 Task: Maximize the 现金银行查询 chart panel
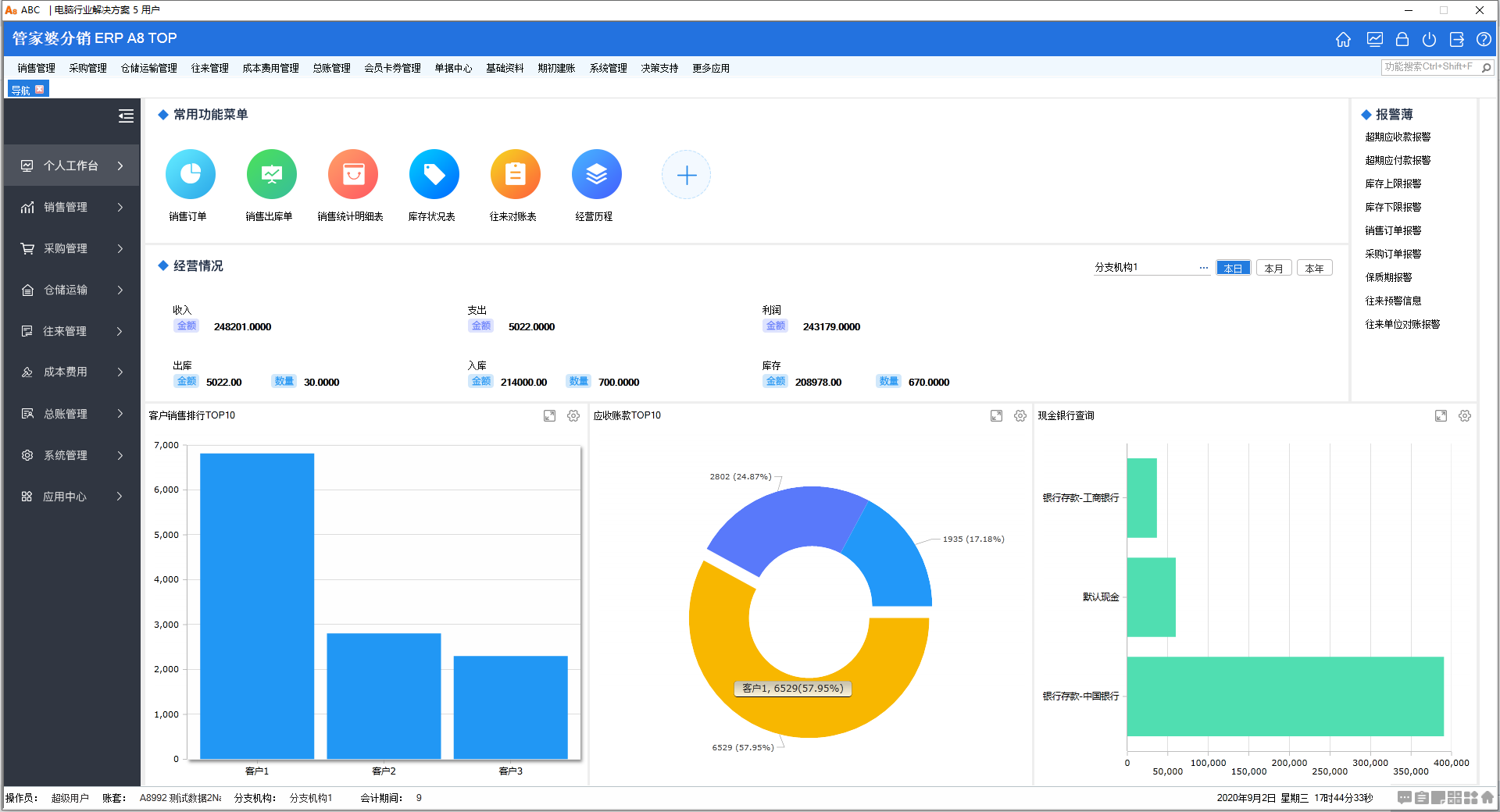coord(1441,416)
